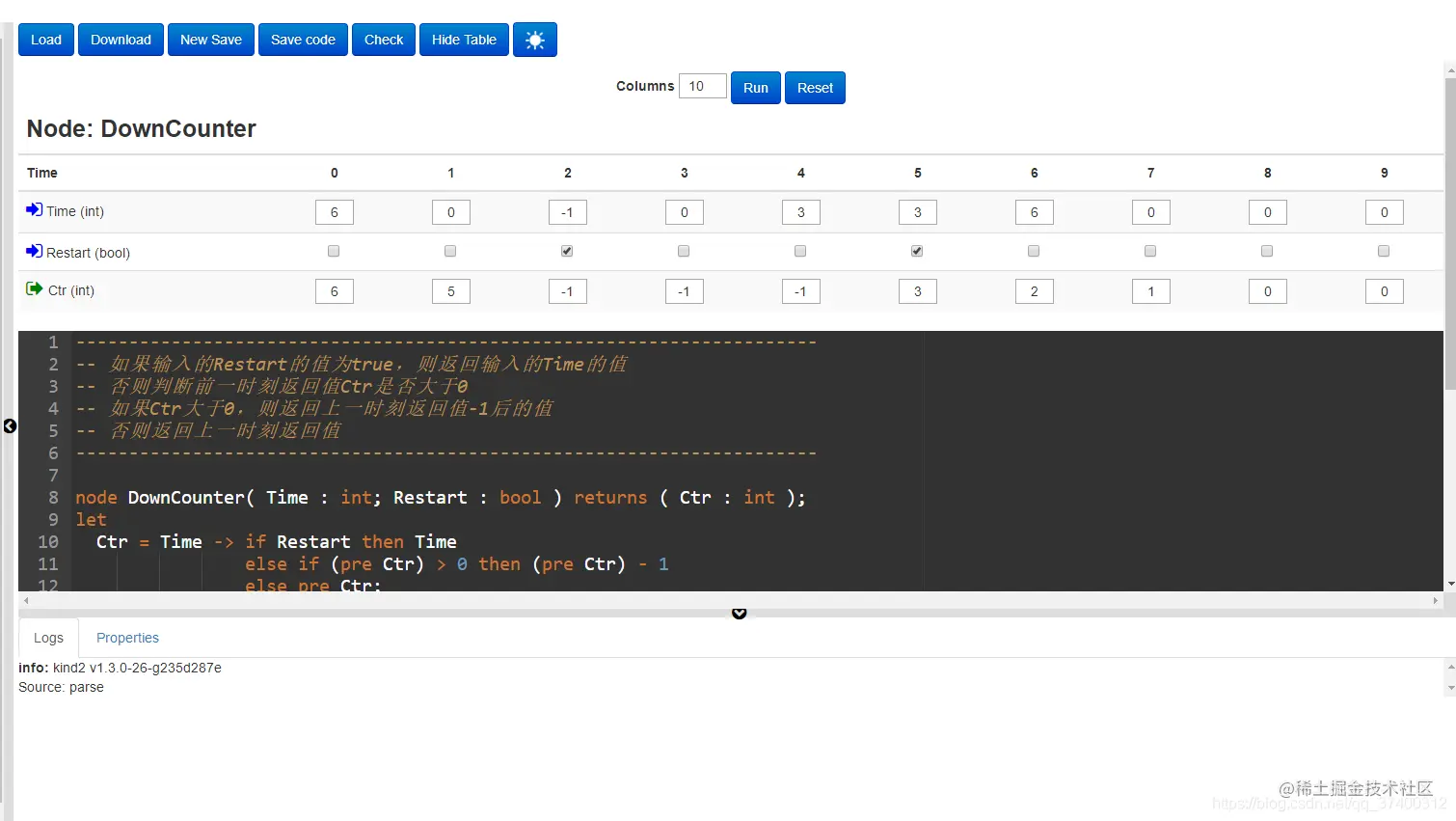Viewport: 1456px width, 821px height.
Task: Click the Save code button
Action: click(x=303, y=40)
